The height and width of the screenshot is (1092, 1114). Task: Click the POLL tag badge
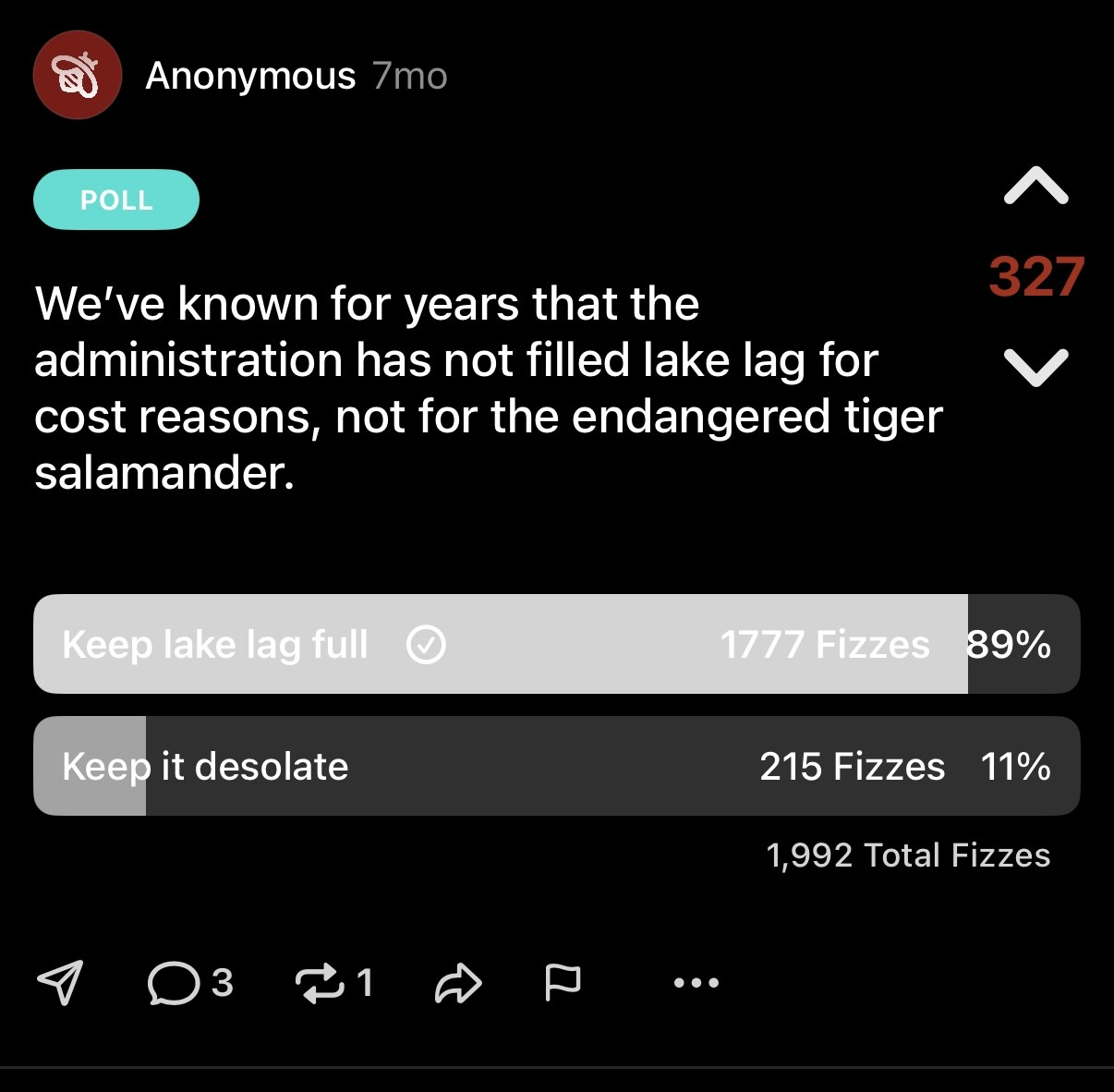click(116, 200)
